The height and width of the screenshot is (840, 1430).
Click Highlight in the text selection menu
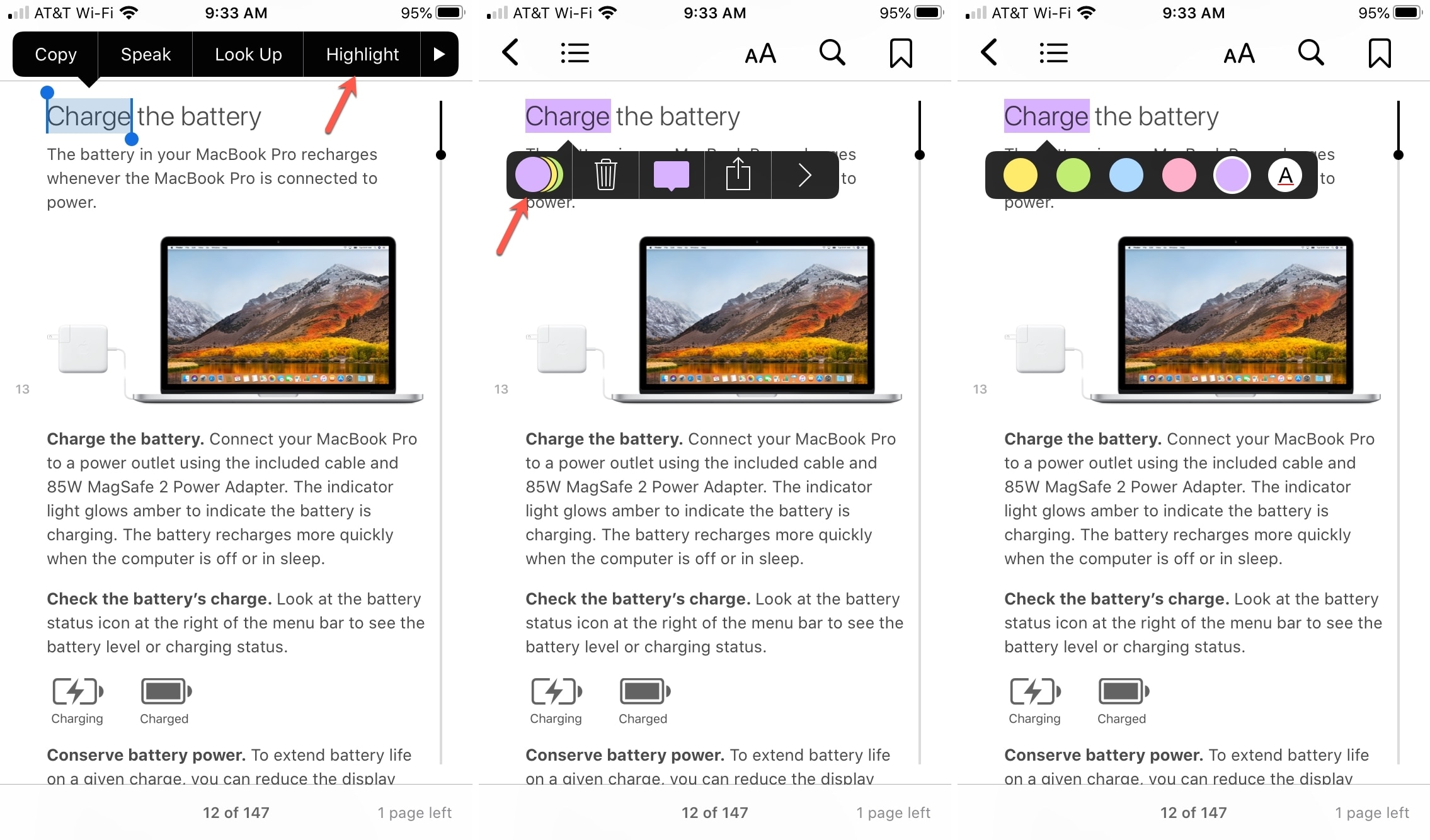(x=363, y=54)
